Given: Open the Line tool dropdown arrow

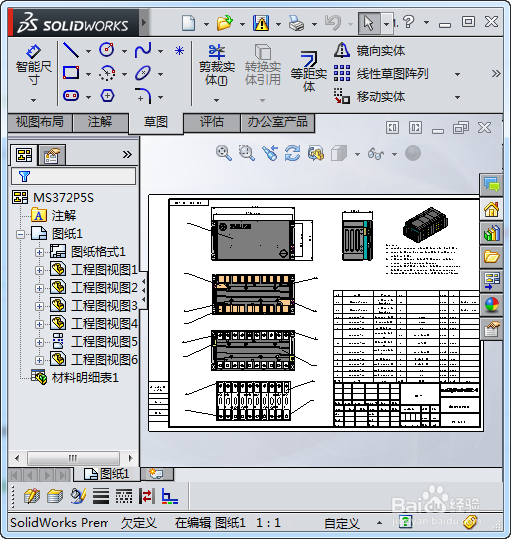Looking at the screenshot, I should 88,51.
